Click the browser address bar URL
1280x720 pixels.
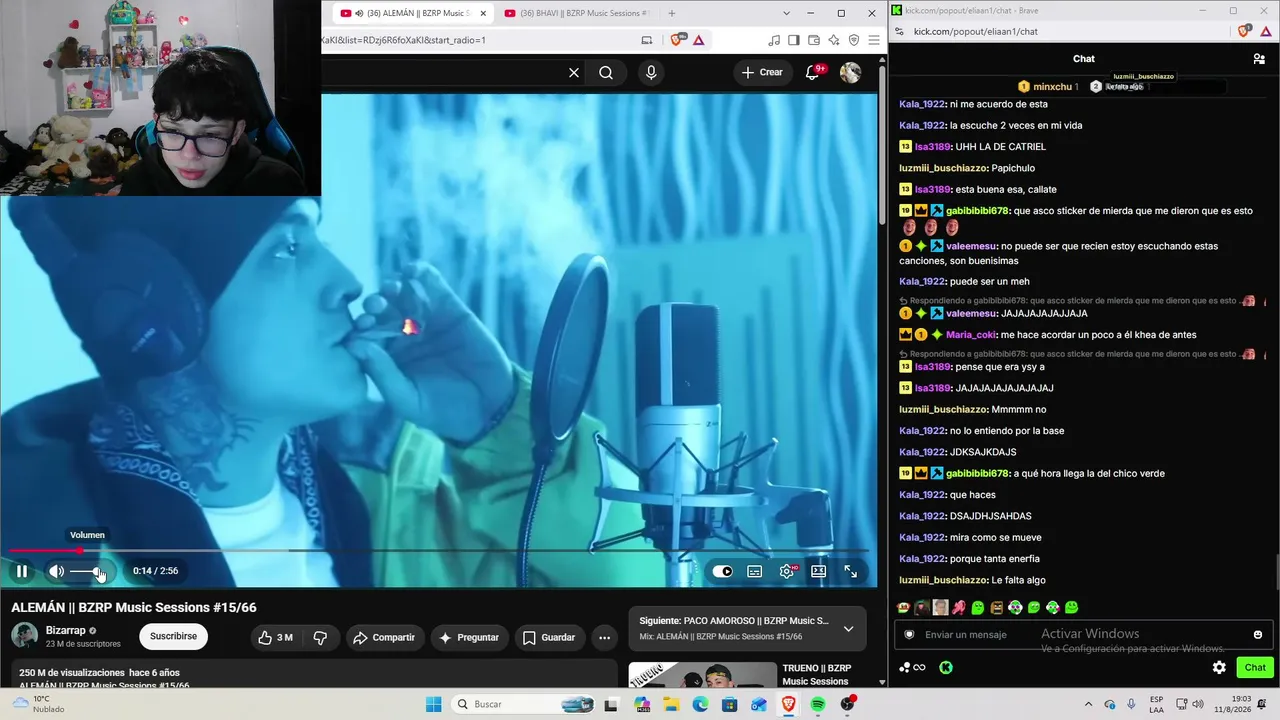tap(403, 40)
